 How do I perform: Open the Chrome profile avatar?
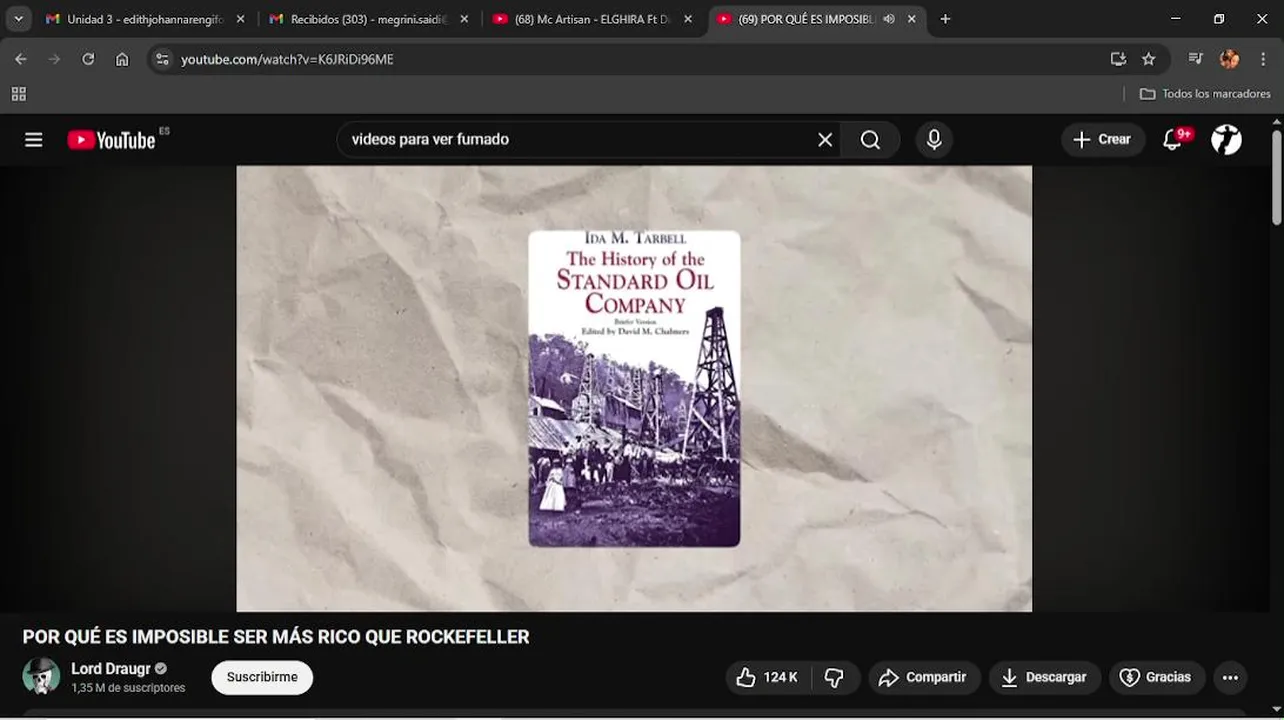coord(1230,59)
